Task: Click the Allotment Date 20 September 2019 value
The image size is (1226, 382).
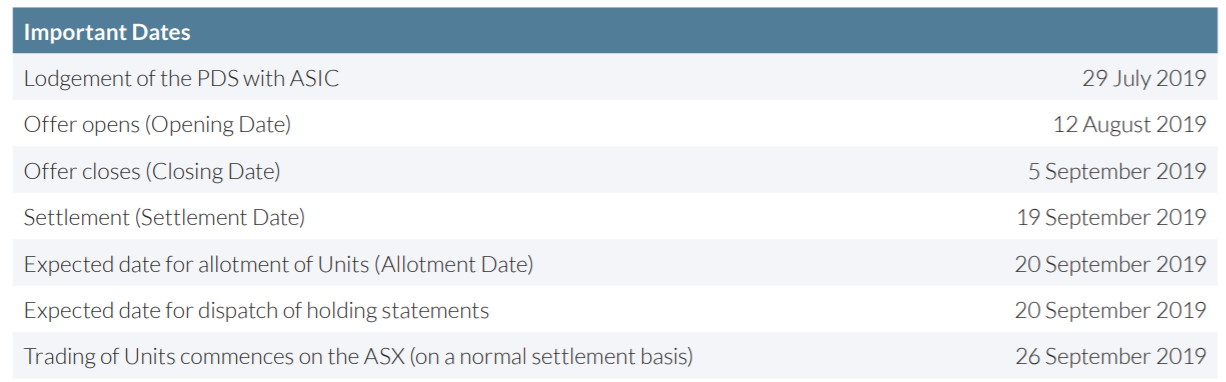Action: coord(1111,264)
